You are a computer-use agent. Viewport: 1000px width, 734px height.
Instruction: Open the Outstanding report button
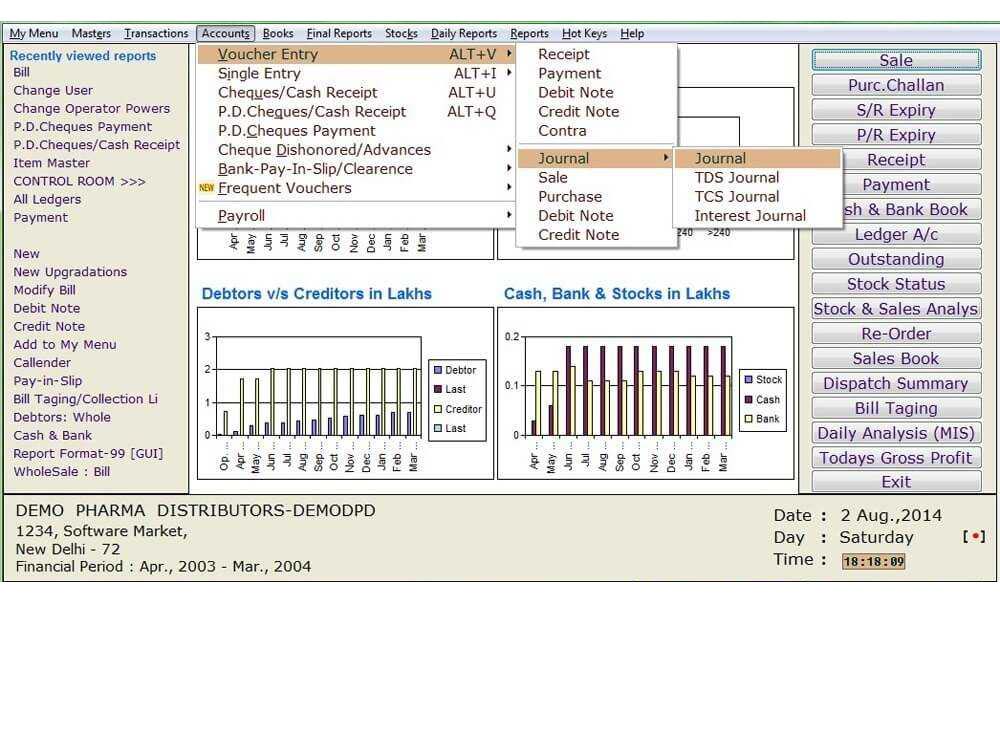pos(896,260)
